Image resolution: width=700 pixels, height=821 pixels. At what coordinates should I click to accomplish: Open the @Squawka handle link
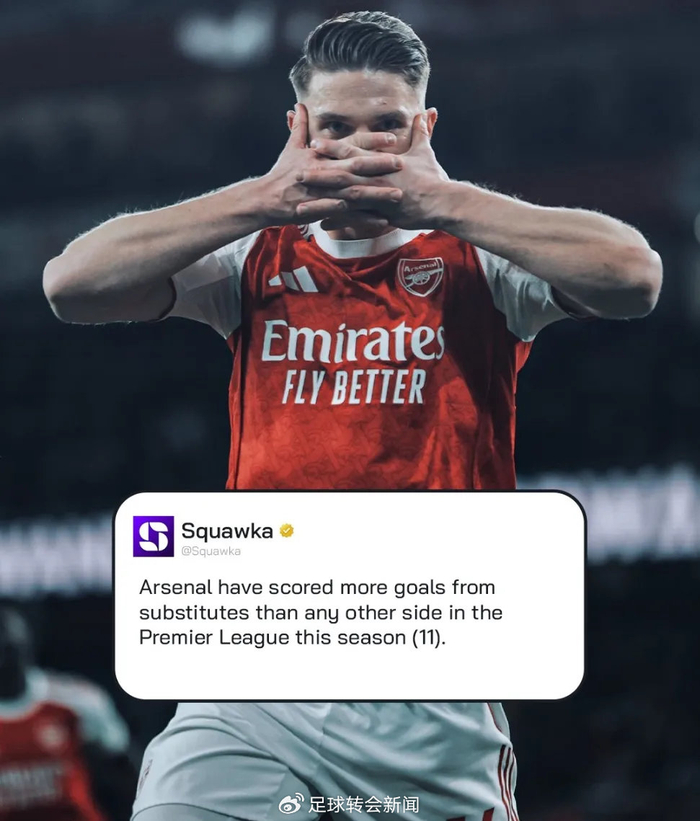211,551
